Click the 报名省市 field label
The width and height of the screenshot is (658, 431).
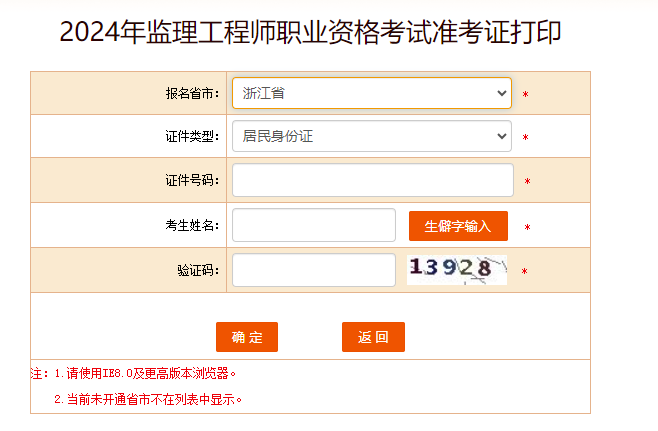coord(191,94)
